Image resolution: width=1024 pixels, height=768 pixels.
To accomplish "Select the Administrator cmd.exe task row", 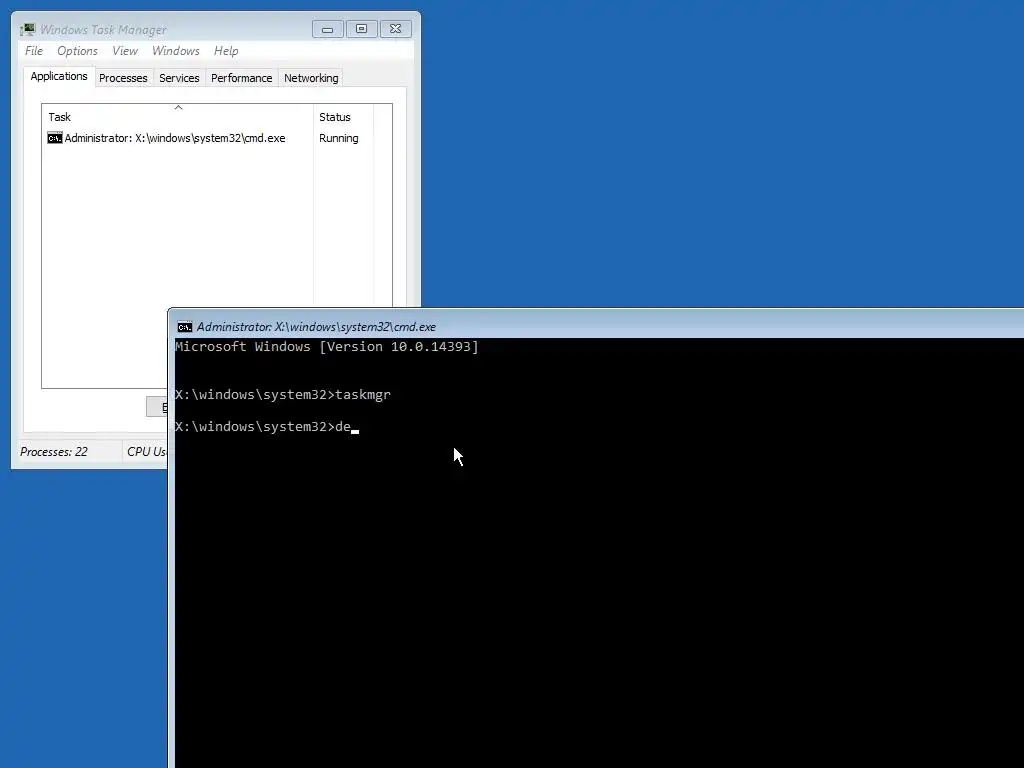I will pos(210,138).
